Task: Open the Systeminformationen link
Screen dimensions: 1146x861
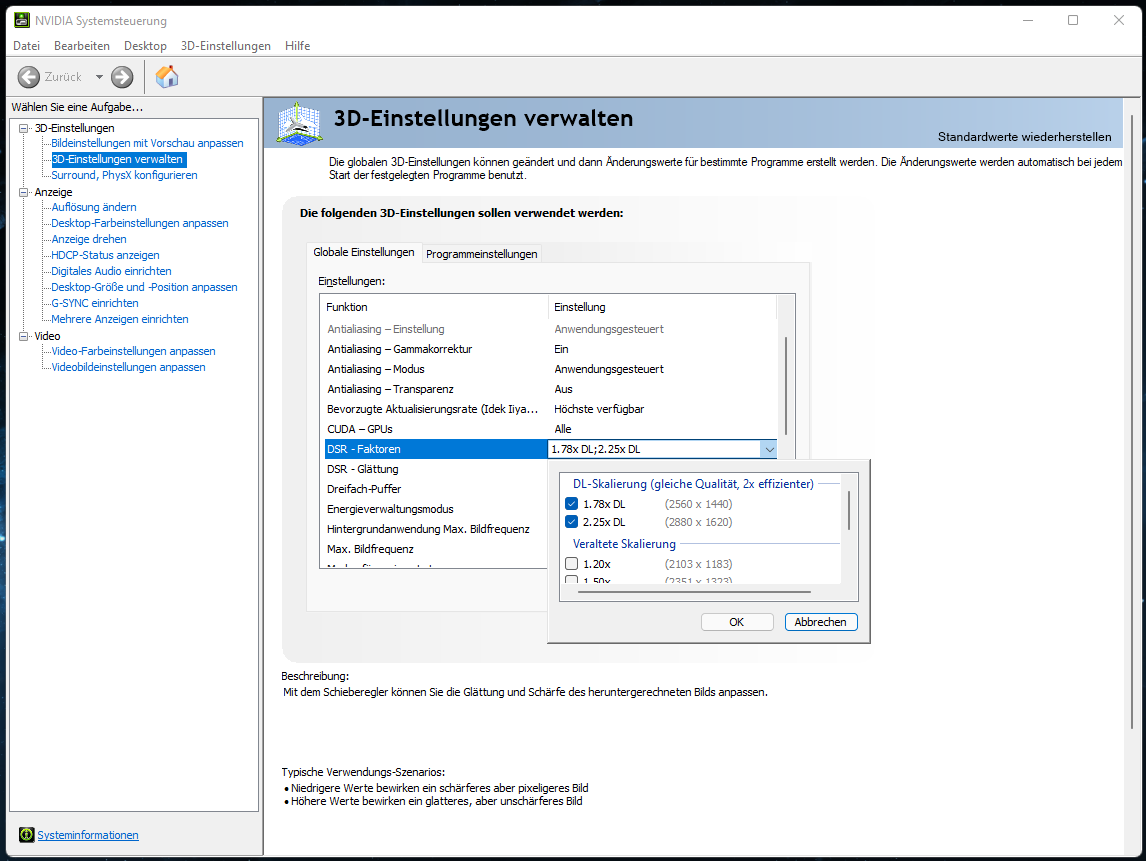Action: click(x=88, y=835)
